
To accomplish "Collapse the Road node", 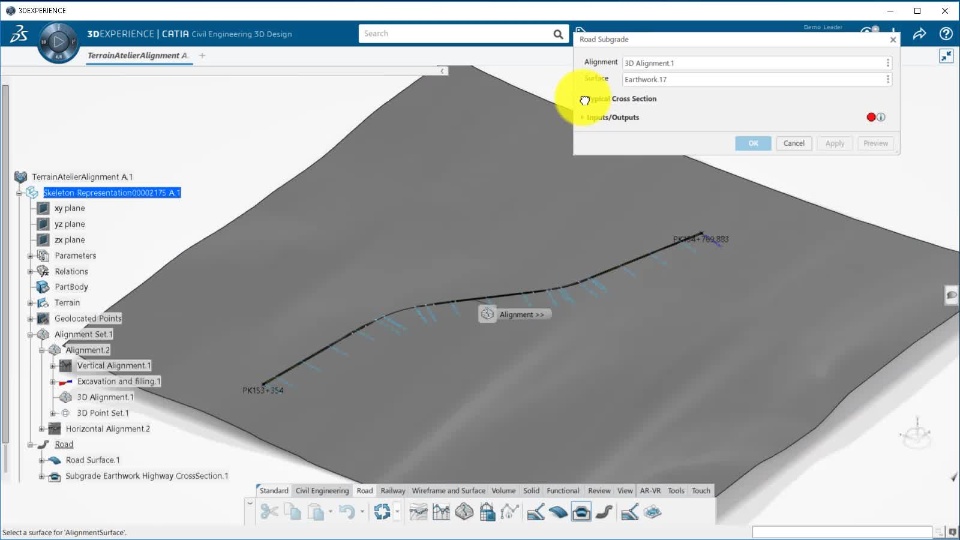I will [31, 444].
